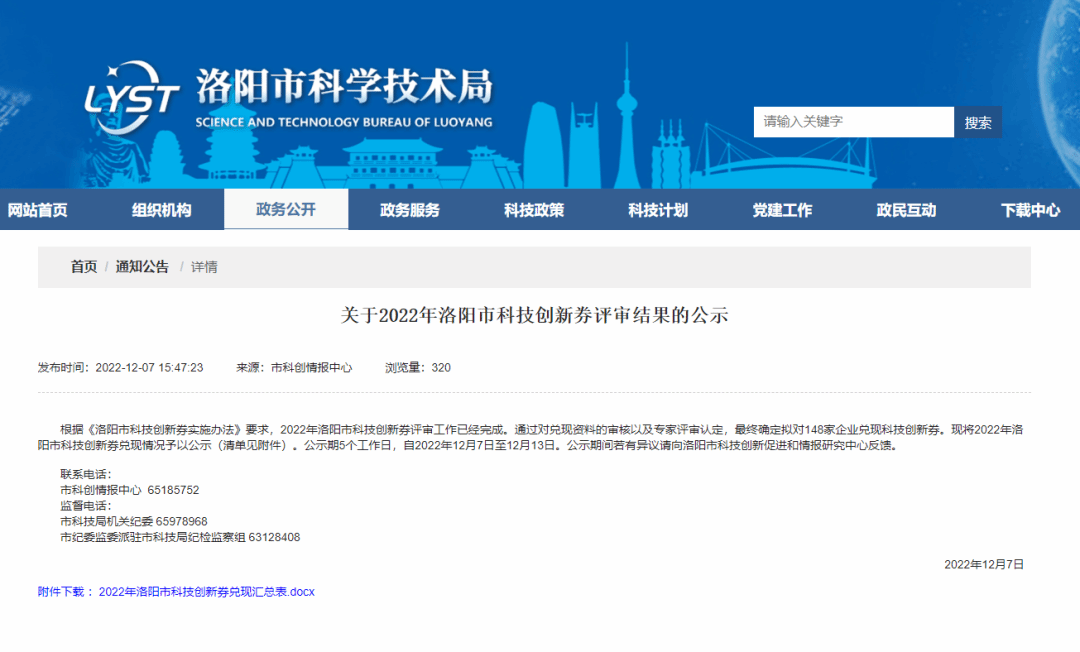Open the 组织机构 menu item

click(162, 210)
